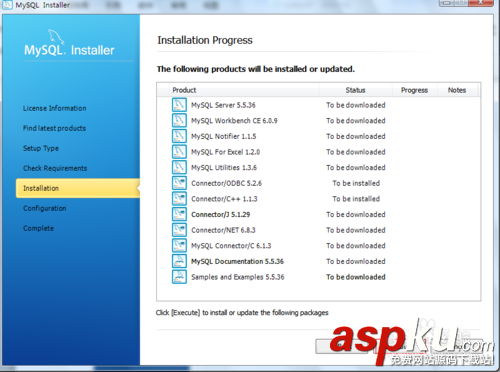Image resolution: width=500 pixels, height=372 pixels.
Task: Open the Check Requirements step
Action: point(55,168)
